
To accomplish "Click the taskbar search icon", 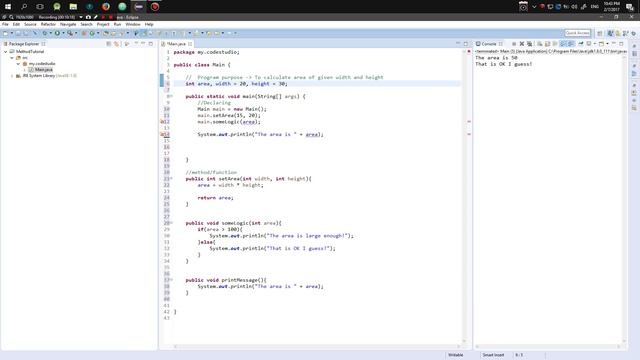I will click(x=24, y=7).
